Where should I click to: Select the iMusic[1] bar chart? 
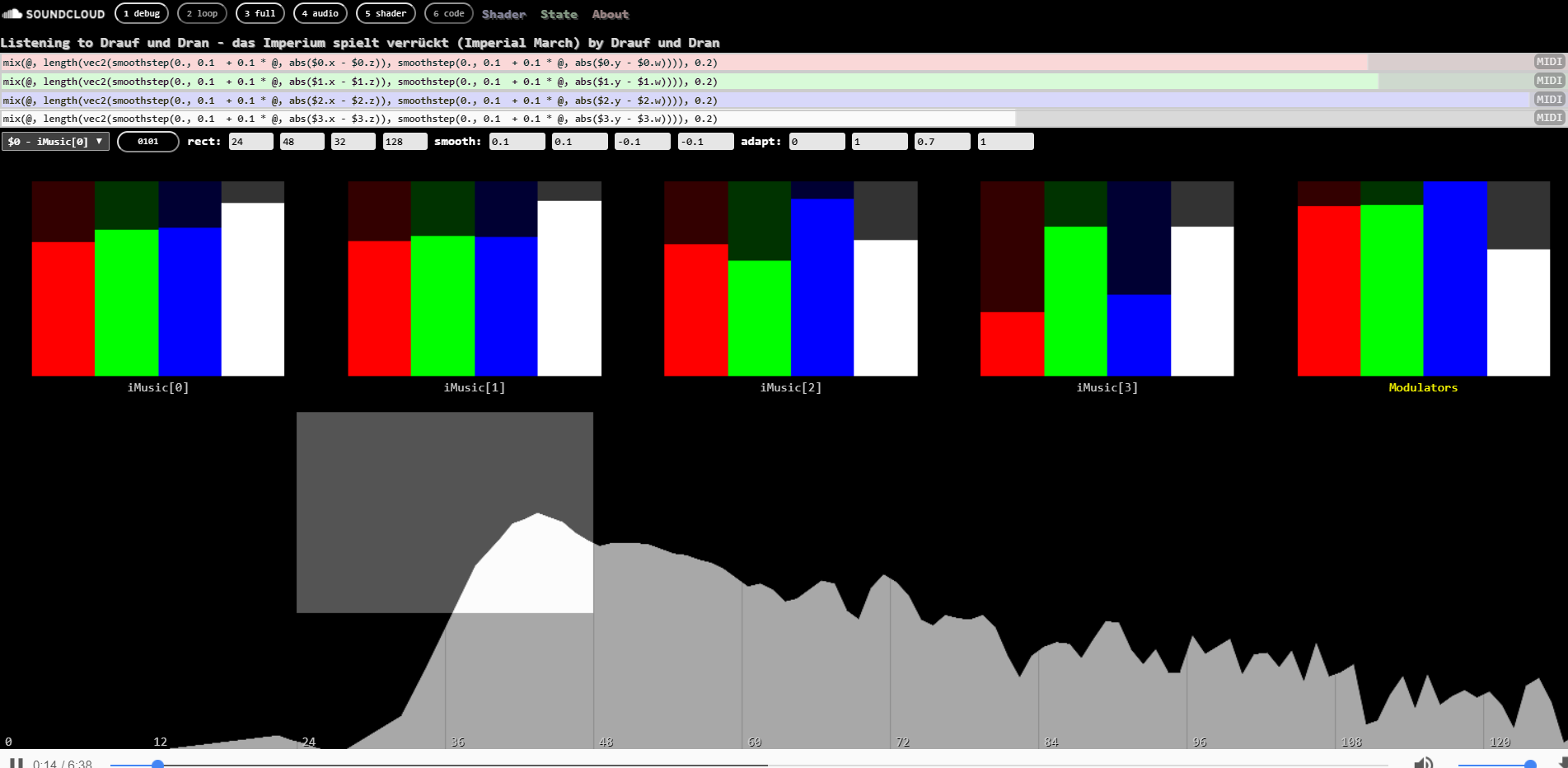[x=475, y=279]
